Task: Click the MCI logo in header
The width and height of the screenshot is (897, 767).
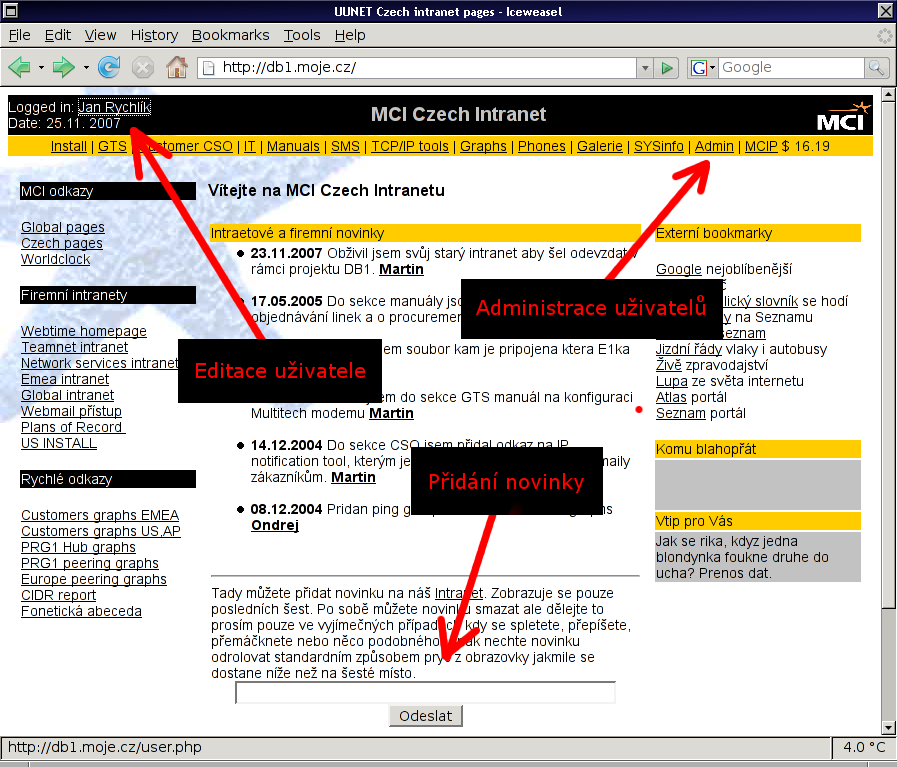Action: 843,115
